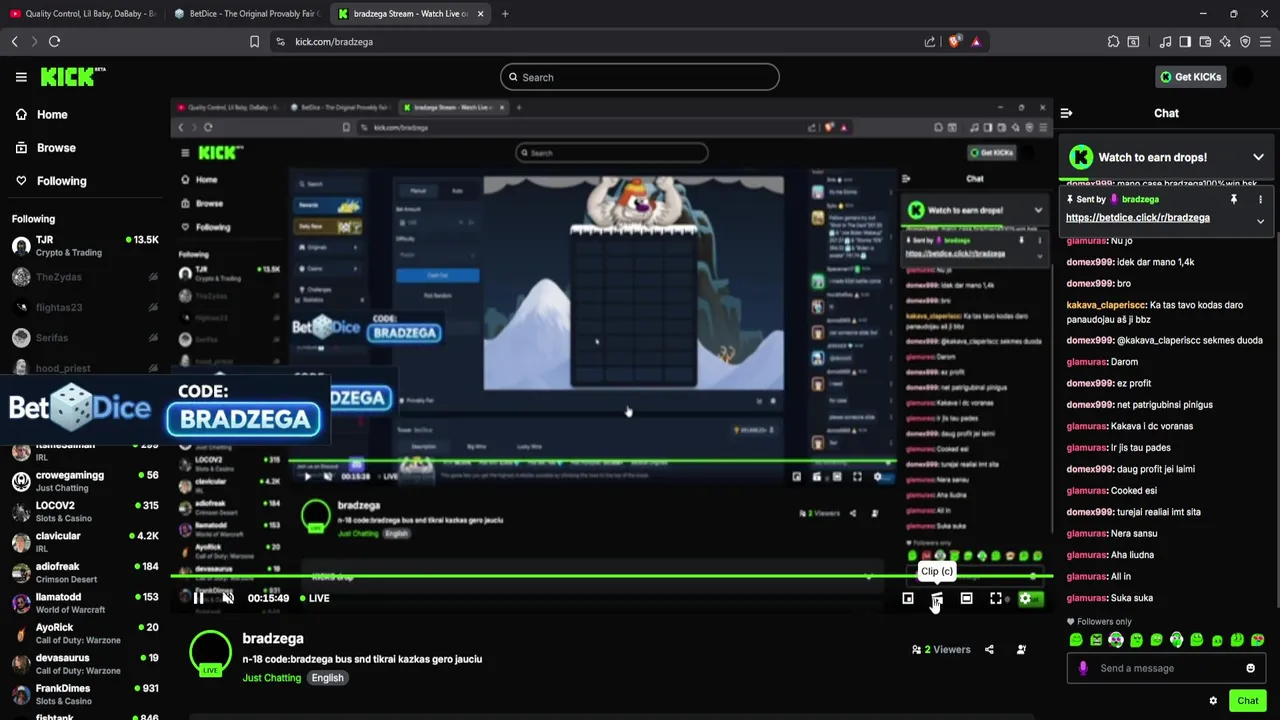The height and width of the screenshot is (720, 1280).
Task: Open crowegaminng channel in sidebar
Action: [x=85, y=481]
